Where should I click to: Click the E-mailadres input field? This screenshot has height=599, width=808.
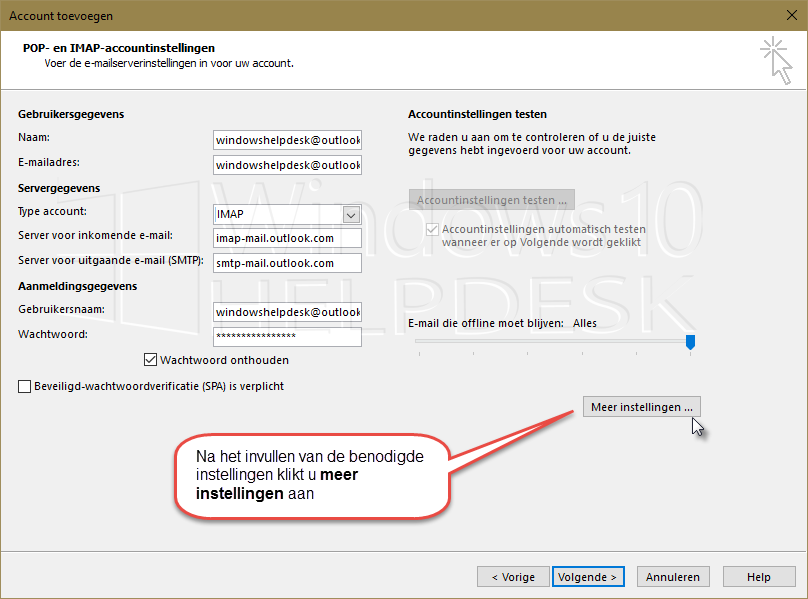point(287,165)
